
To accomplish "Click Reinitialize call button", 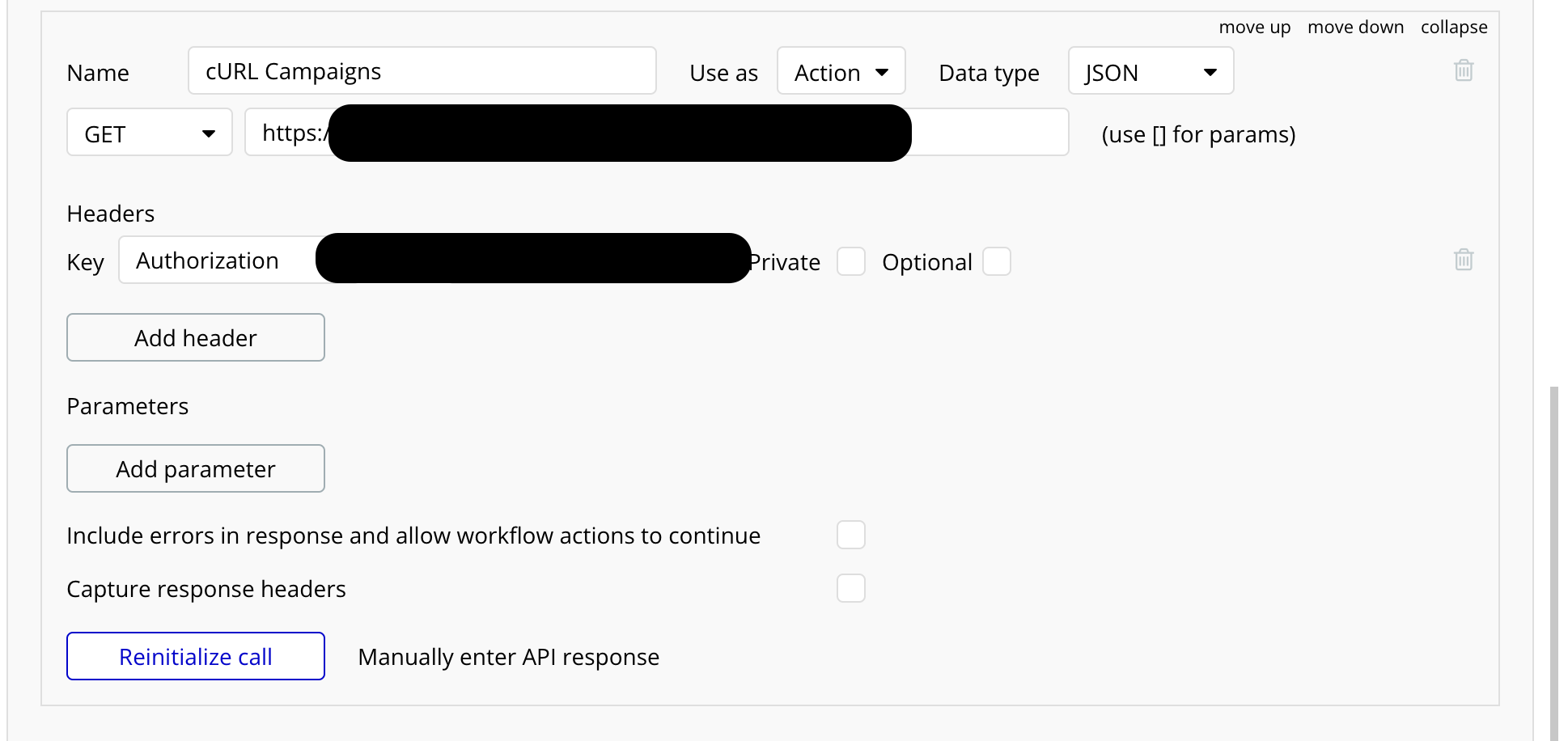I will (196, 656).
